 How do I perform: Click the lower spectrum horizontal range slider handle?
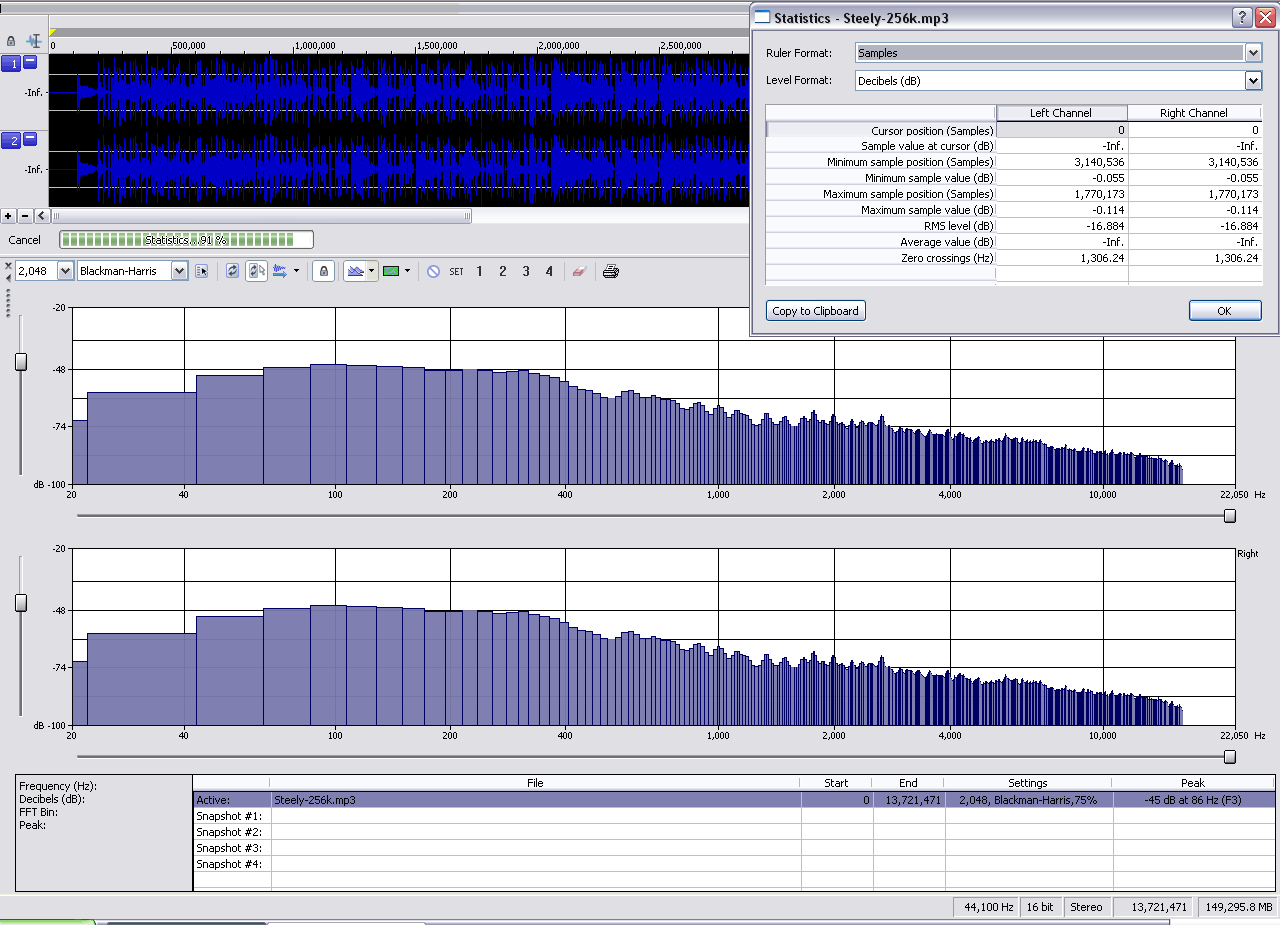click(x=1230, y=757)
